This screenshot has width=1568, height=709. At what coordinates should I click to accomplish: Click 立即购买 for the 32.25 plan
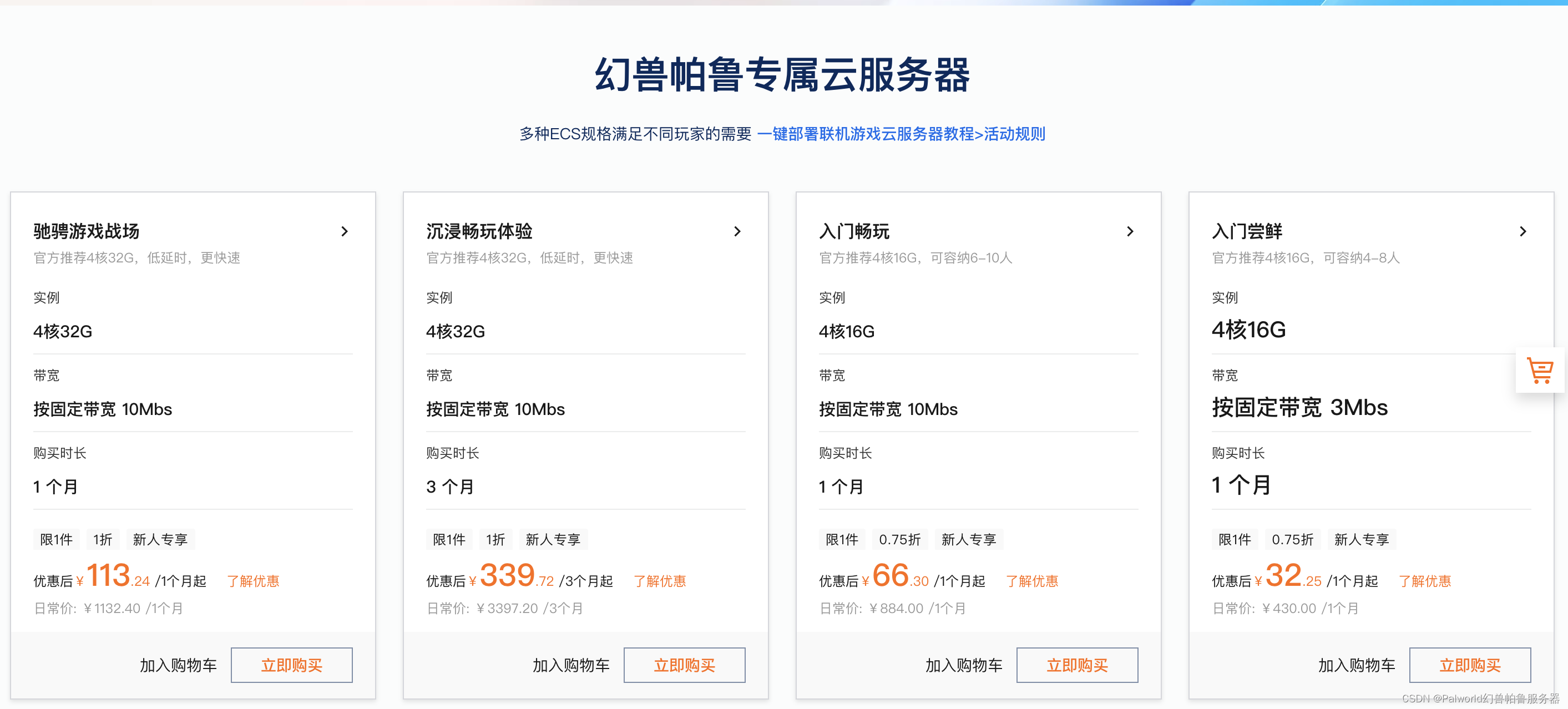tap(1469, 665)
